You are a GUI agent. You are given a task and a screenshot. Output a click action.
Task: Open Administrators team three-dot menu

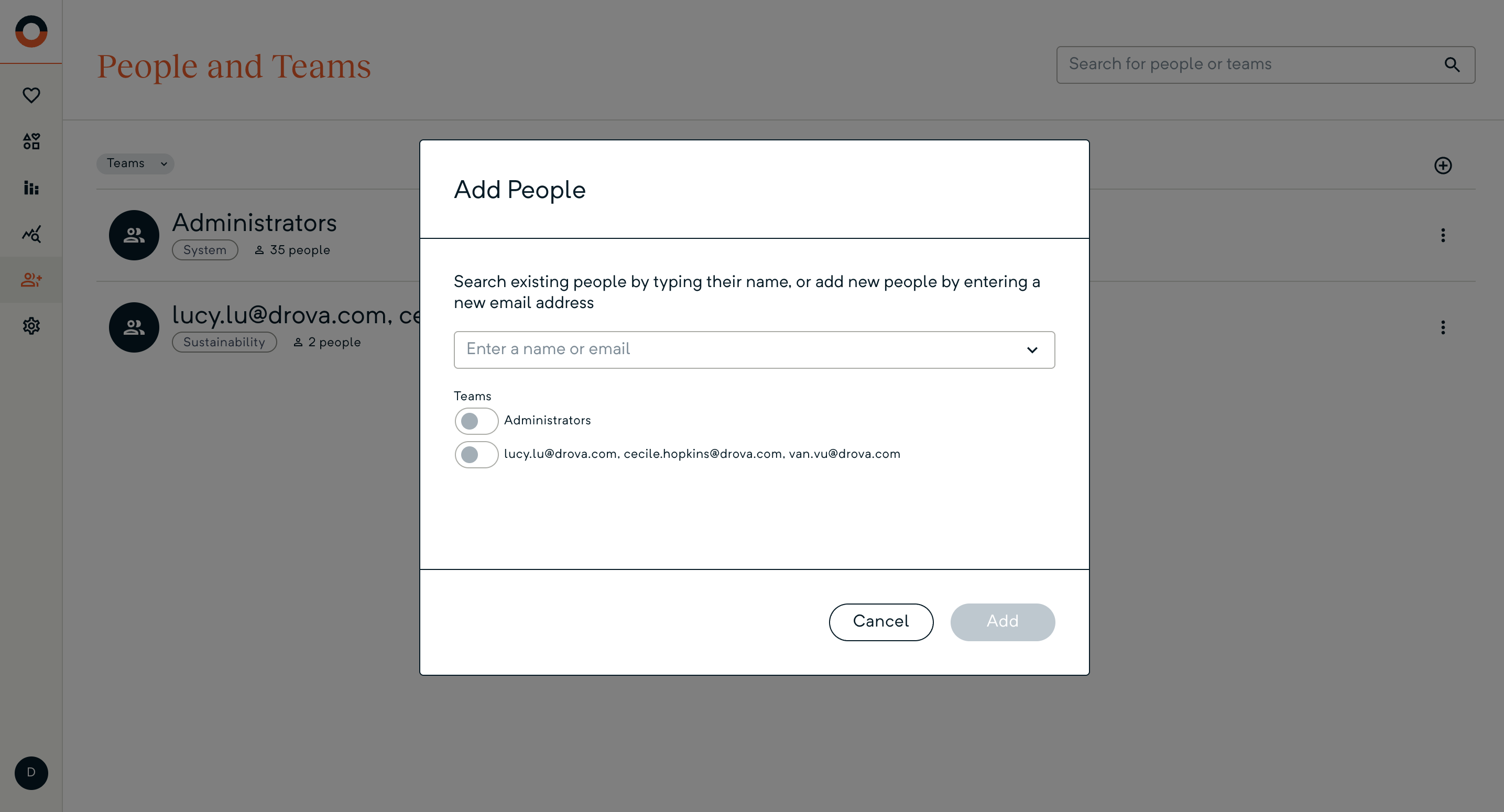pyautogui.click(x=1443, y=235)
